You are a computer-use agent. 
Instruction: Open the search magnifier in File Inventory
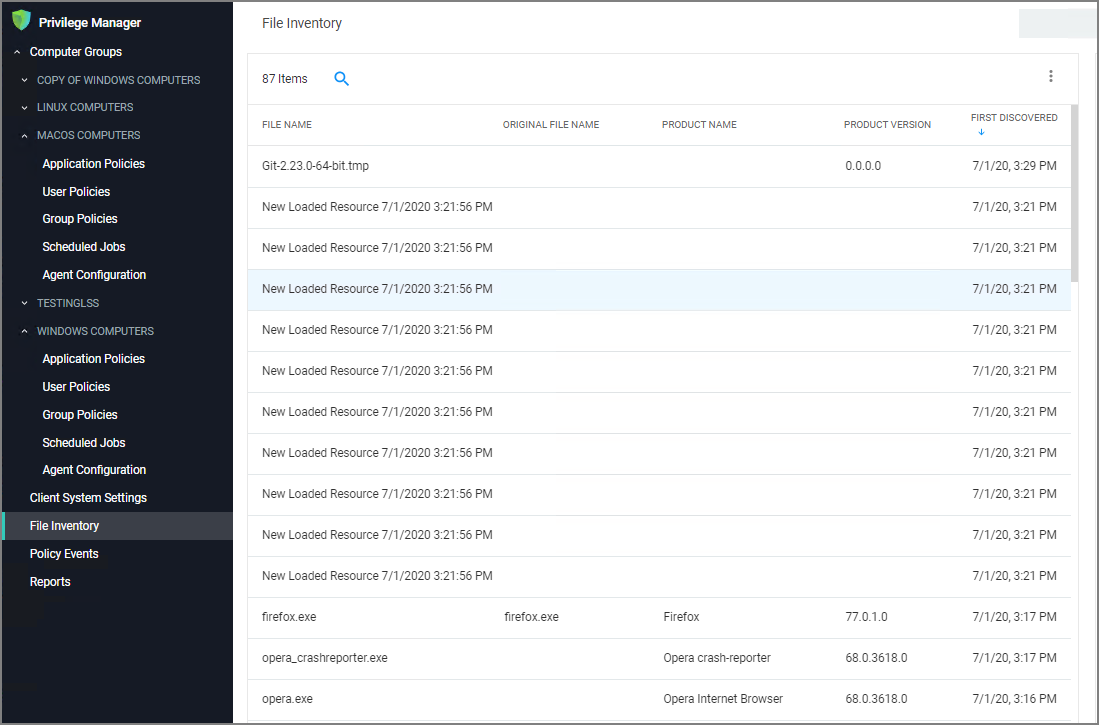pos(341,77)
